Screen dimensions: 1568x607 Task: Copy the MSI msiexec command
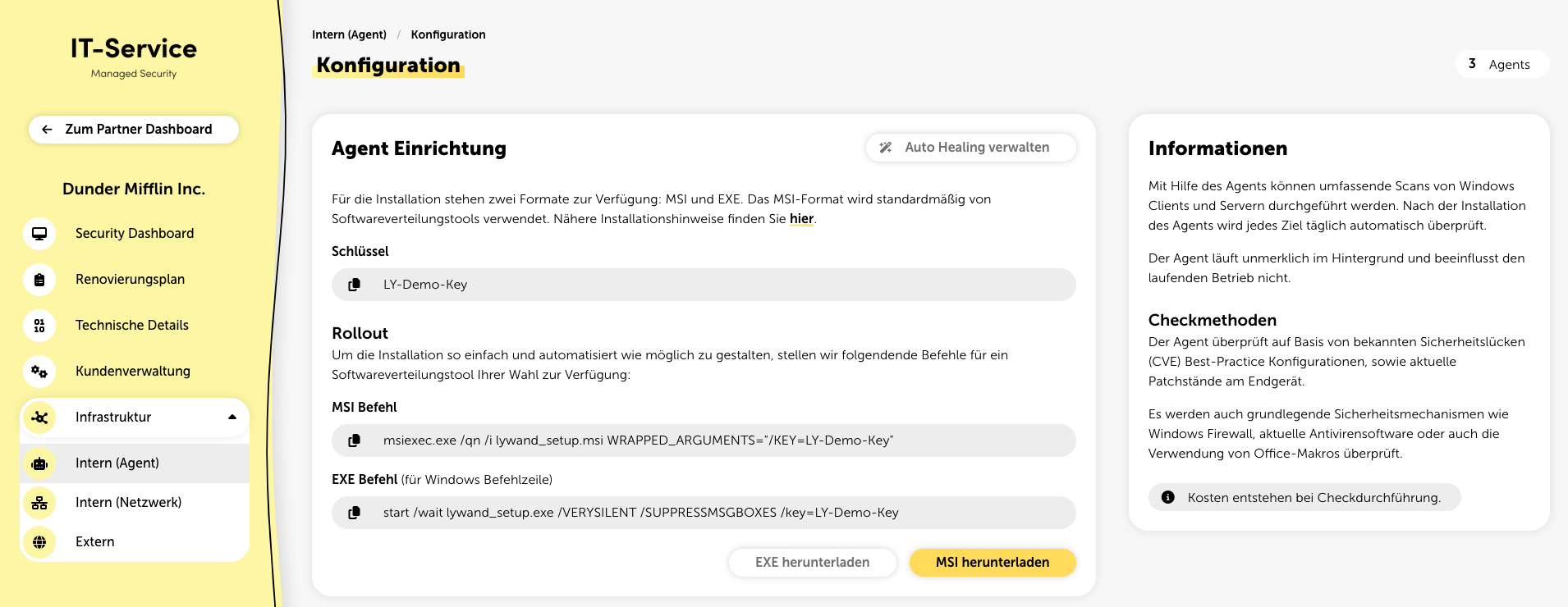click(x=355, y=440)
